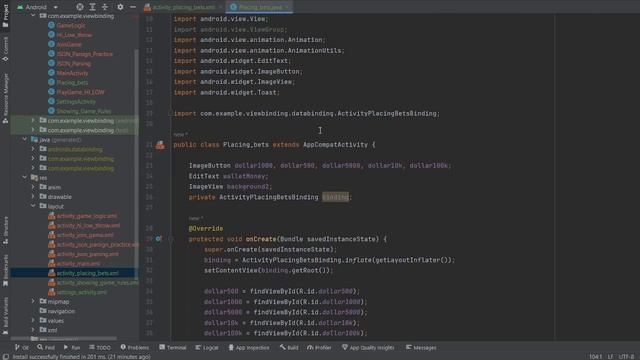
Task: Open the Git tool window
Action: click(x=22, y=347)
